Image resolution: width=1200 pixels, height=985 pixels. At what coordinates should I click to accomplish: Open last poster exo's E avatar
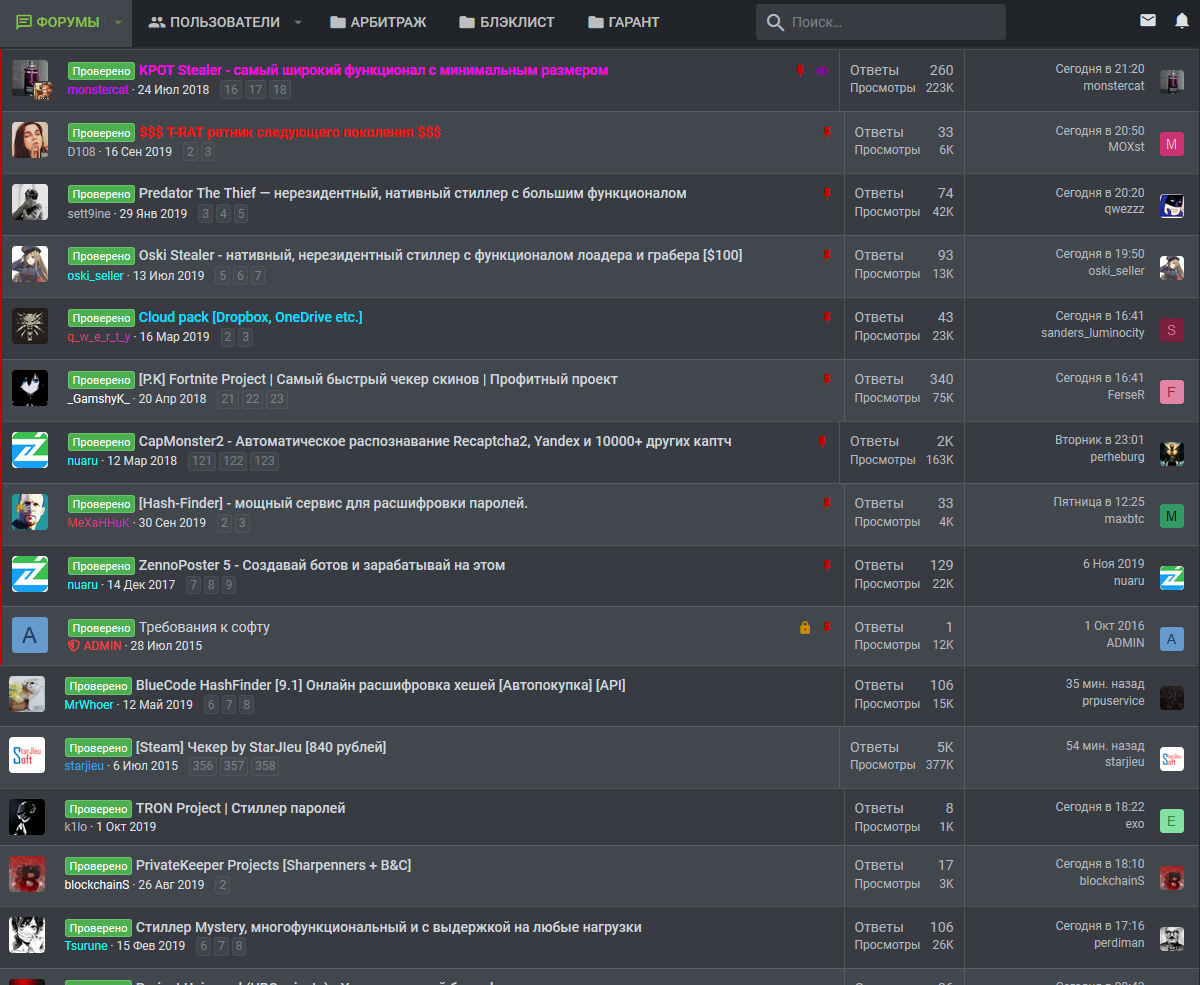[1172, 821]
